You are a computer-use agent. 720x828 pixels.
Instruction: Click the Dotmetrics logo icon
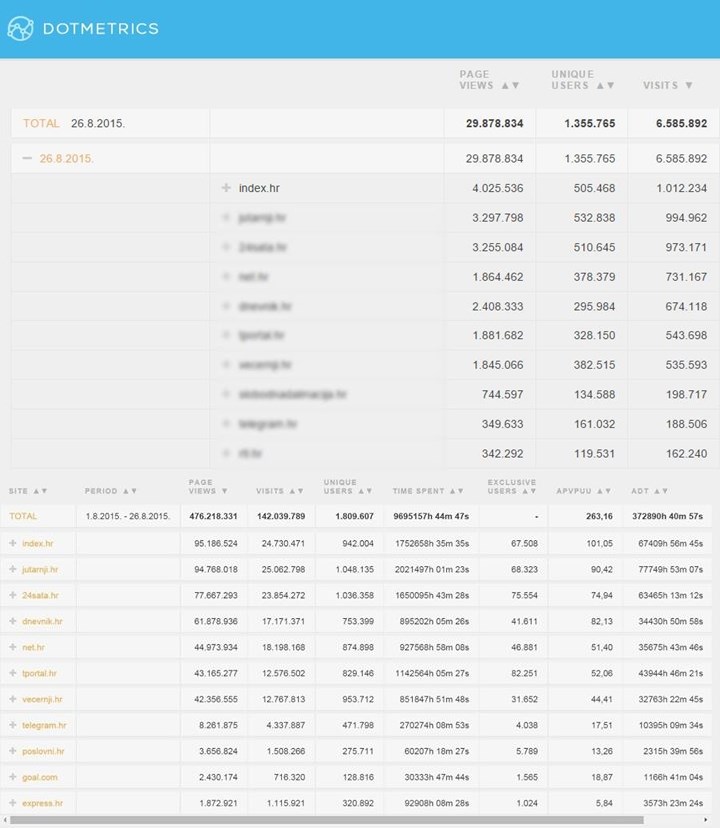pyautogui.click(x=21, y=28)
